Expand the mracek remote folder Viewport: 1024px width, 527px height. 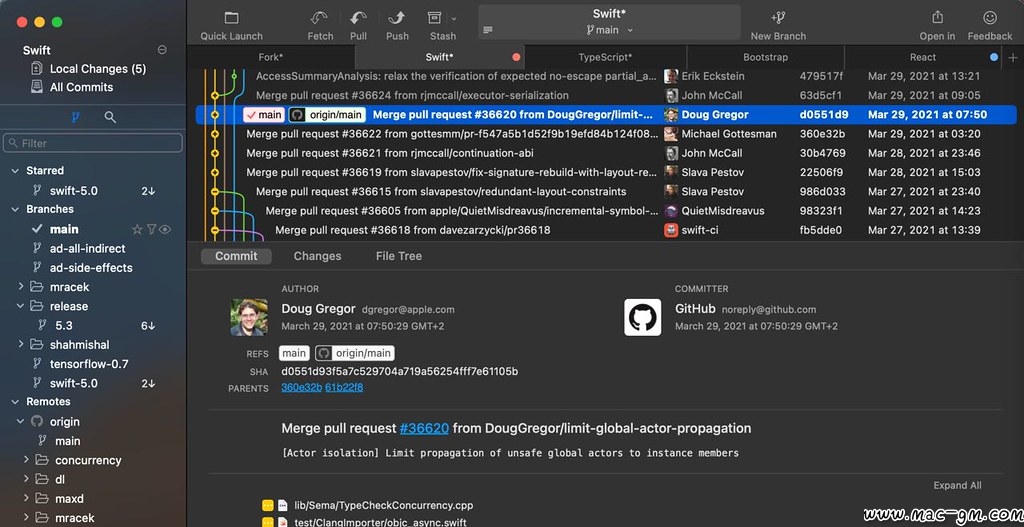pos(26,517)
